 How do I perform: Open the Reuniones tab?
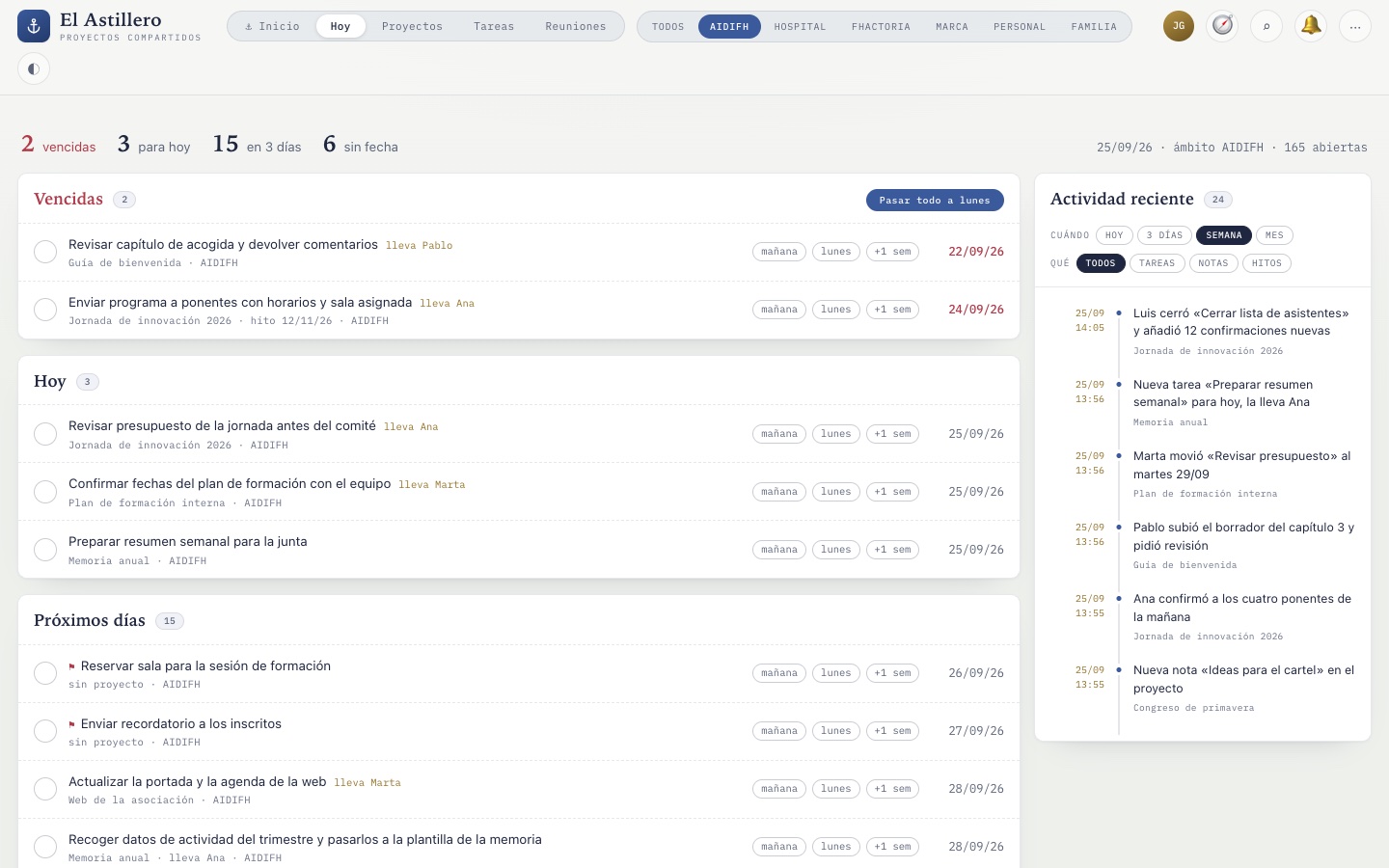point(576,26)
